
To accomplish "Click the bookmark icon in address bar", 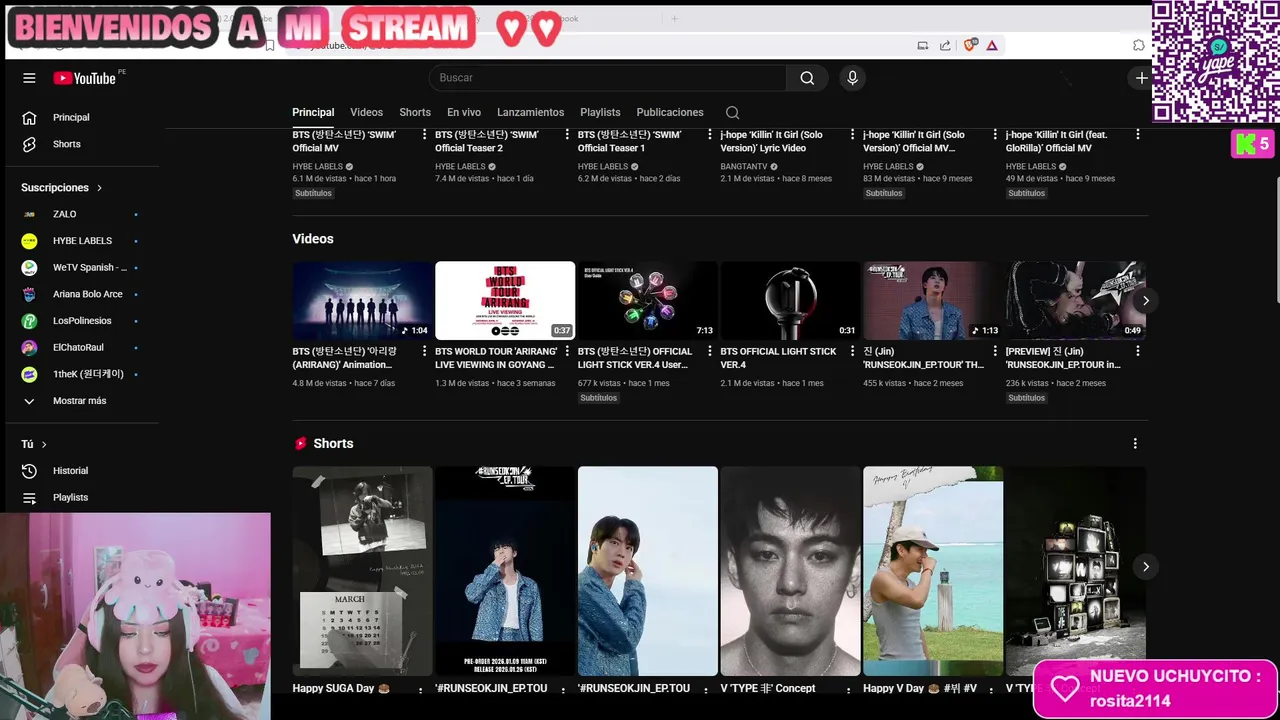I will click(x=270, y=45).
